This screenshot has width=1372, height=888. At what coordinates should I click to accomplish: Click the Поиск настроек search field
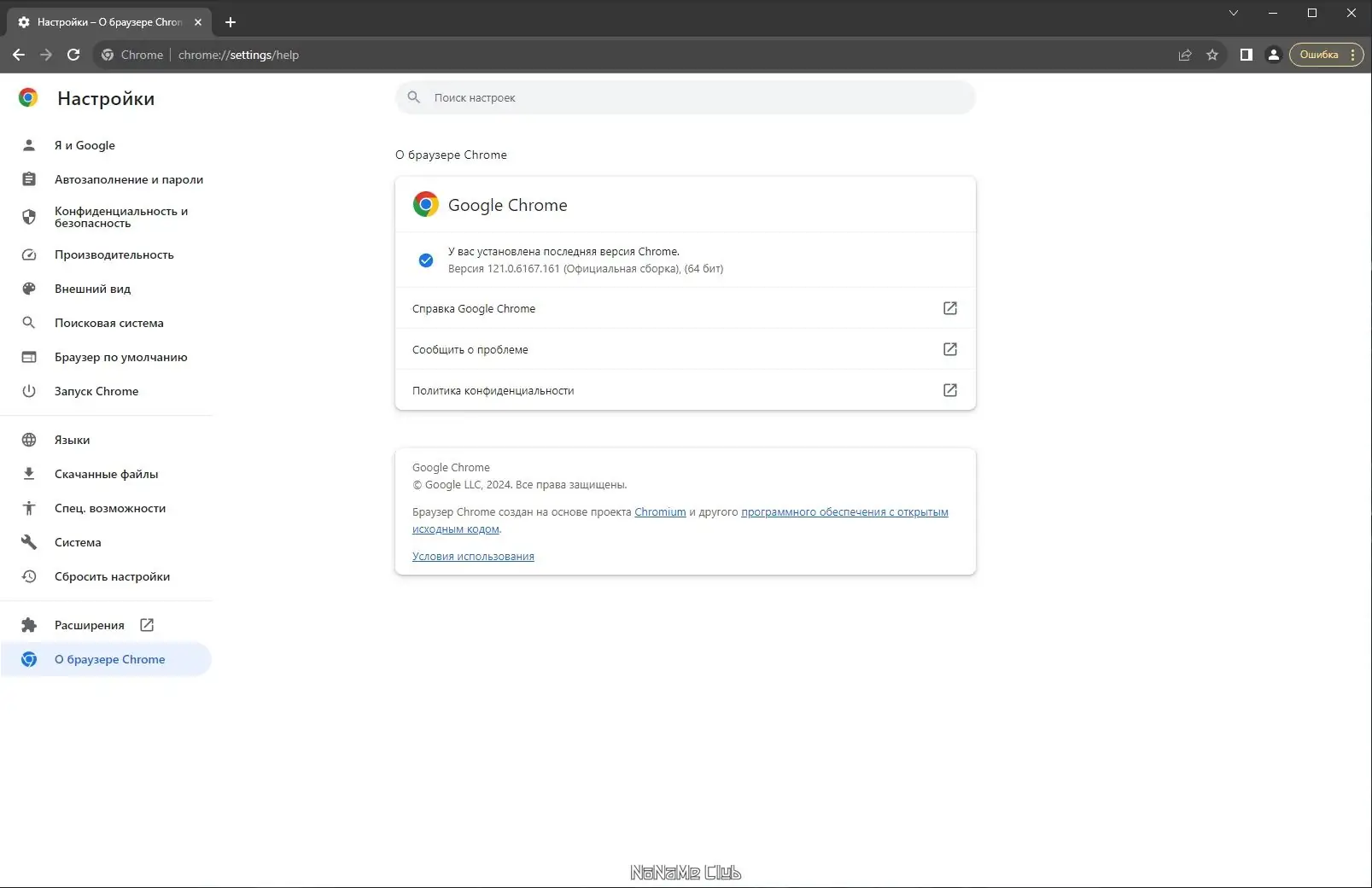click(x=685, y=97)
